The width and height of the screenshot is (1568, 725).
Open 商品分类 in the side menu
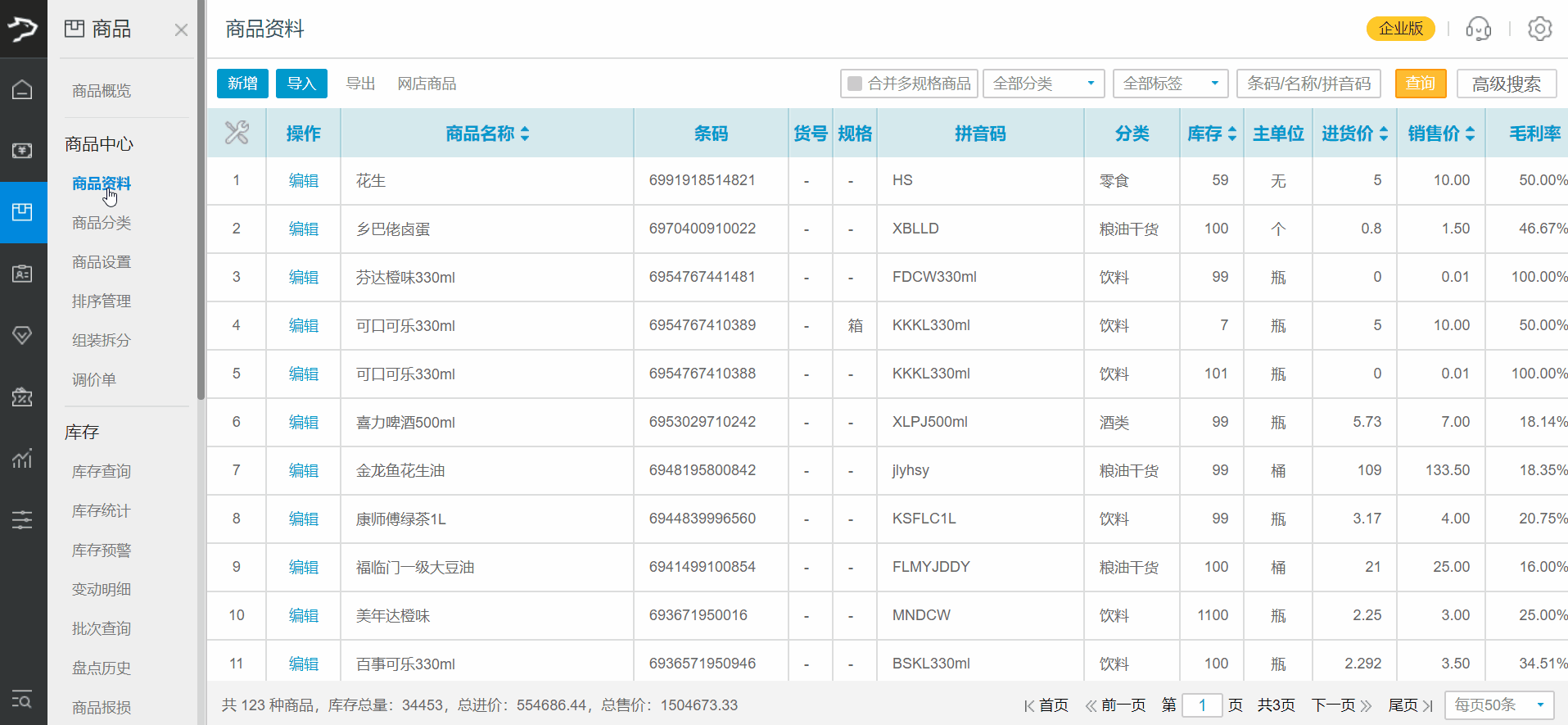point(102,223)
